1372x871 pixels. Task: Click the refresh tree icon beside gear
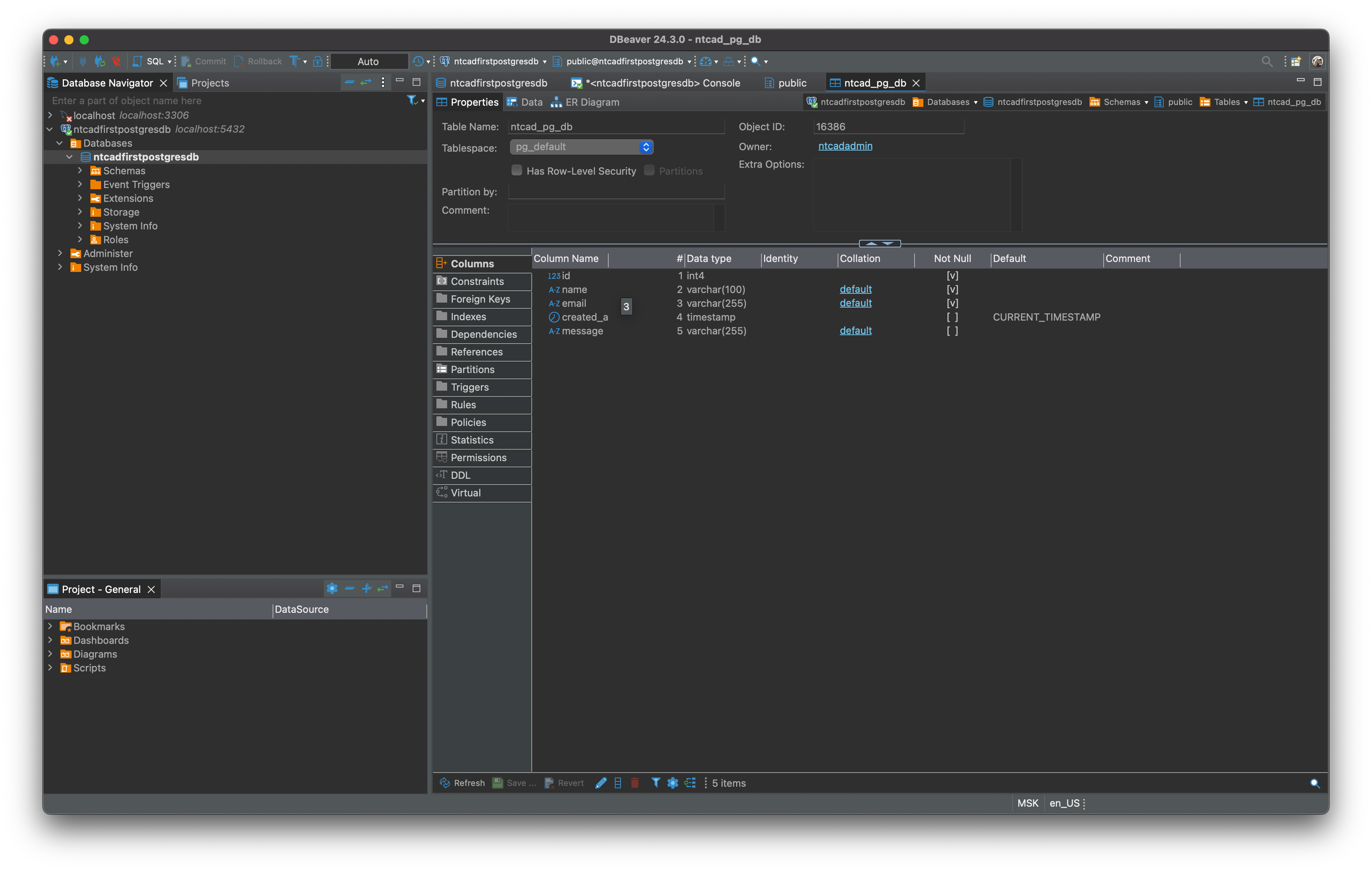pyautogui.click(x=690, y=783)
